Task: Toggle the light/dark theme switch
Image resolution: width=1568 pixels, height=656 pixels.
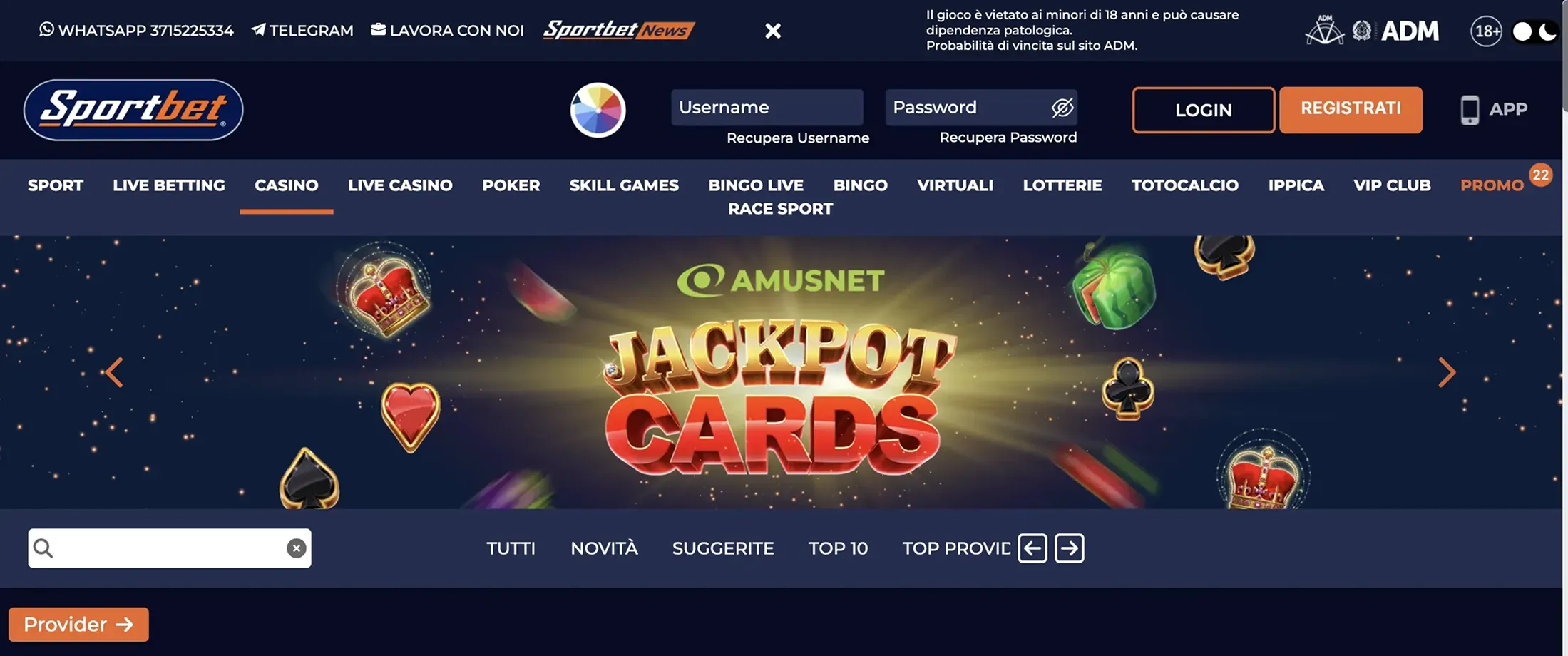Action: click(x=1534, y=31)
